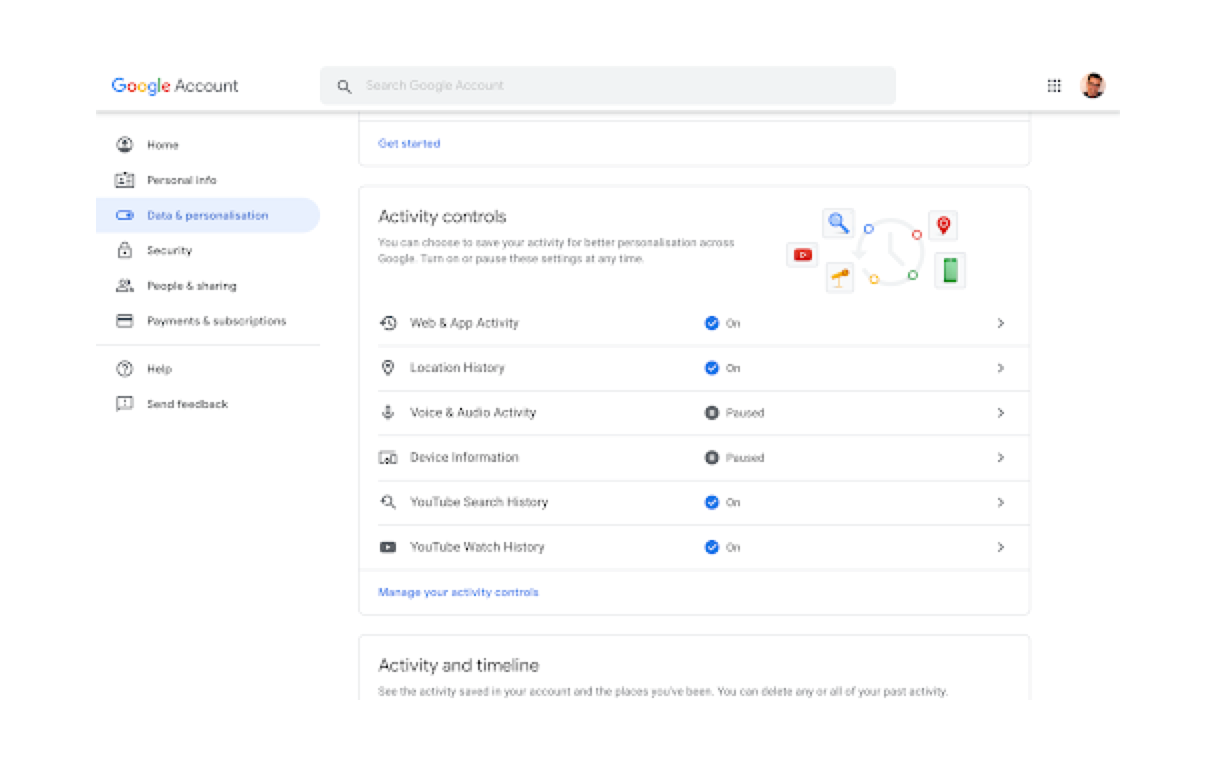
Task: Click the Send feedback icon
Action: pyautogui.click(x=125, y=404)
